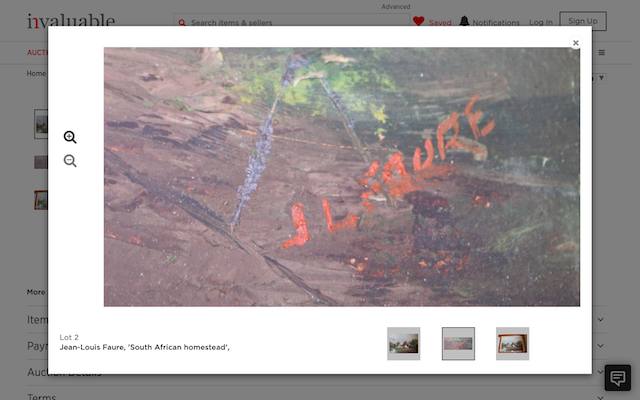Image resolution: width=640 pixels, height=400 pixels.
Task: Click the large signature image
Action: [341, 176]
